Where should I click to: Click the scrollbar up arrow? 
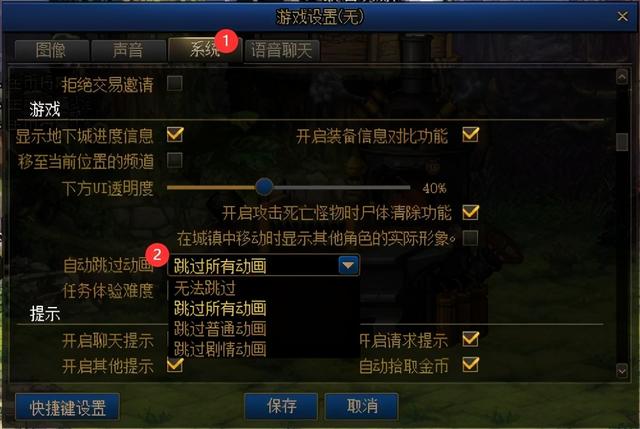[x=622, y=77]
